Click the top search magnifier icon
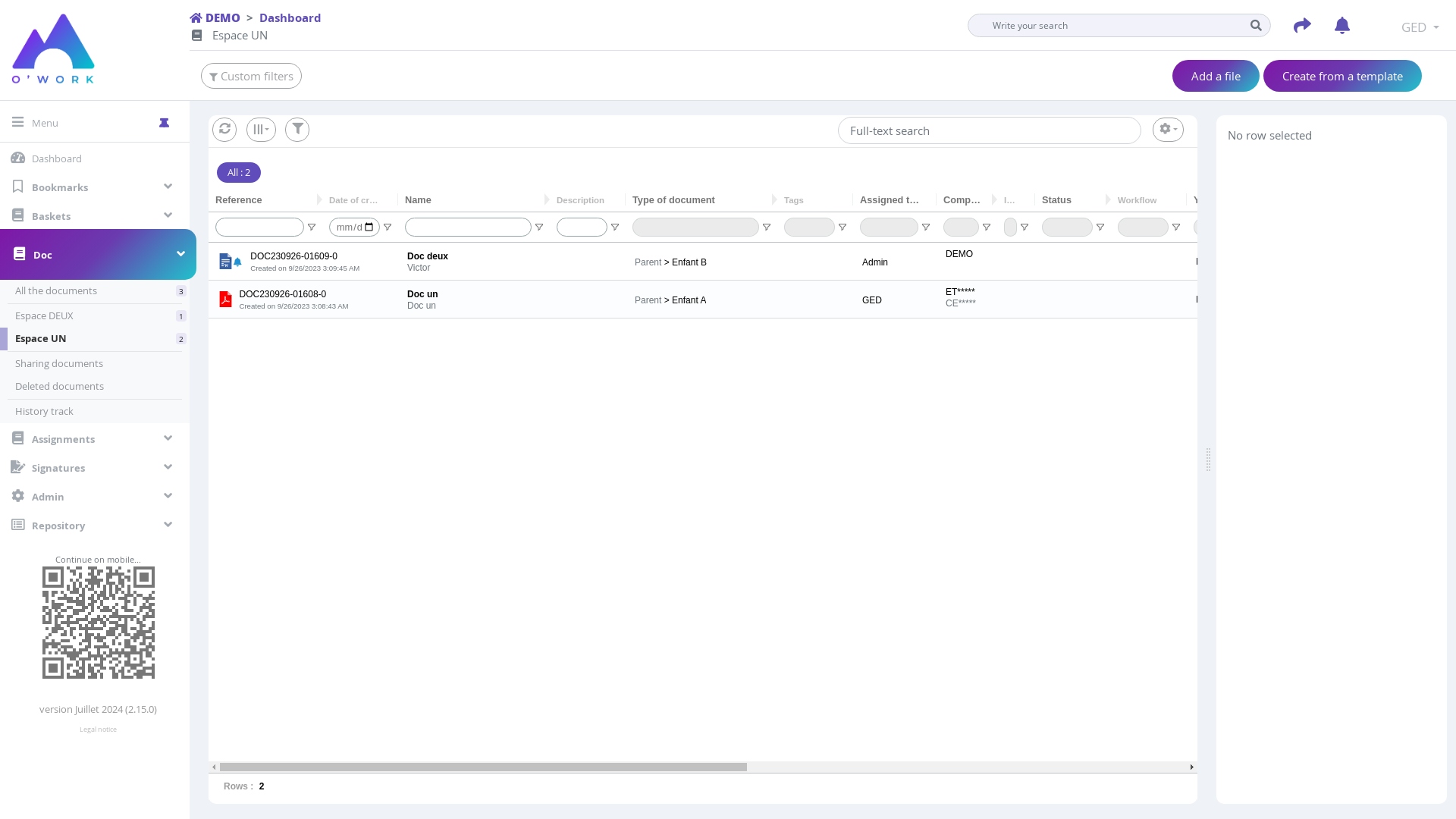Viewport: 1456px width, 819px height. point(1256,26)
